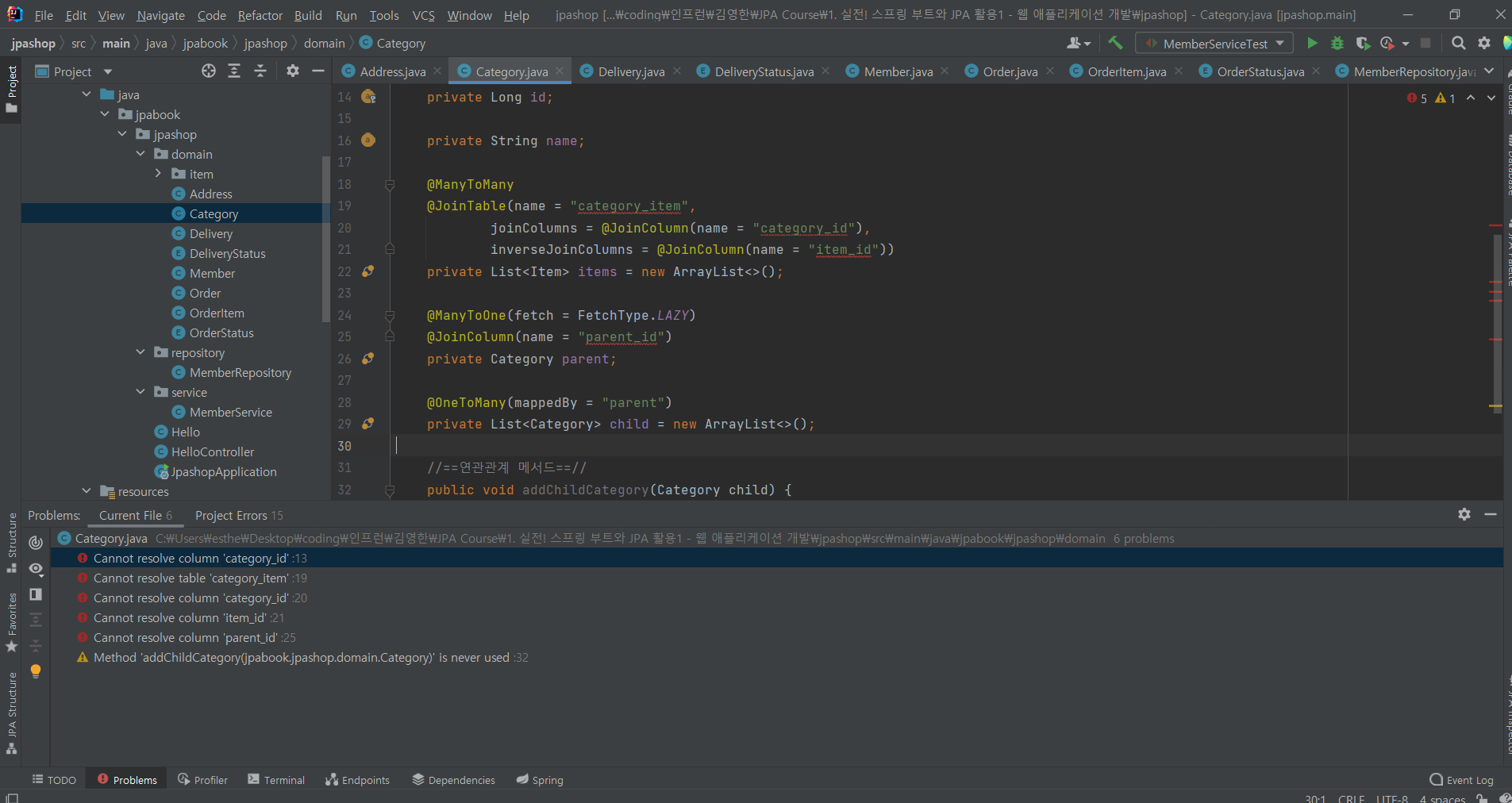The height and width of the screenshot is (803, 1512).
Task: Collapse the repository package node
Action: [x=140, y=352]
